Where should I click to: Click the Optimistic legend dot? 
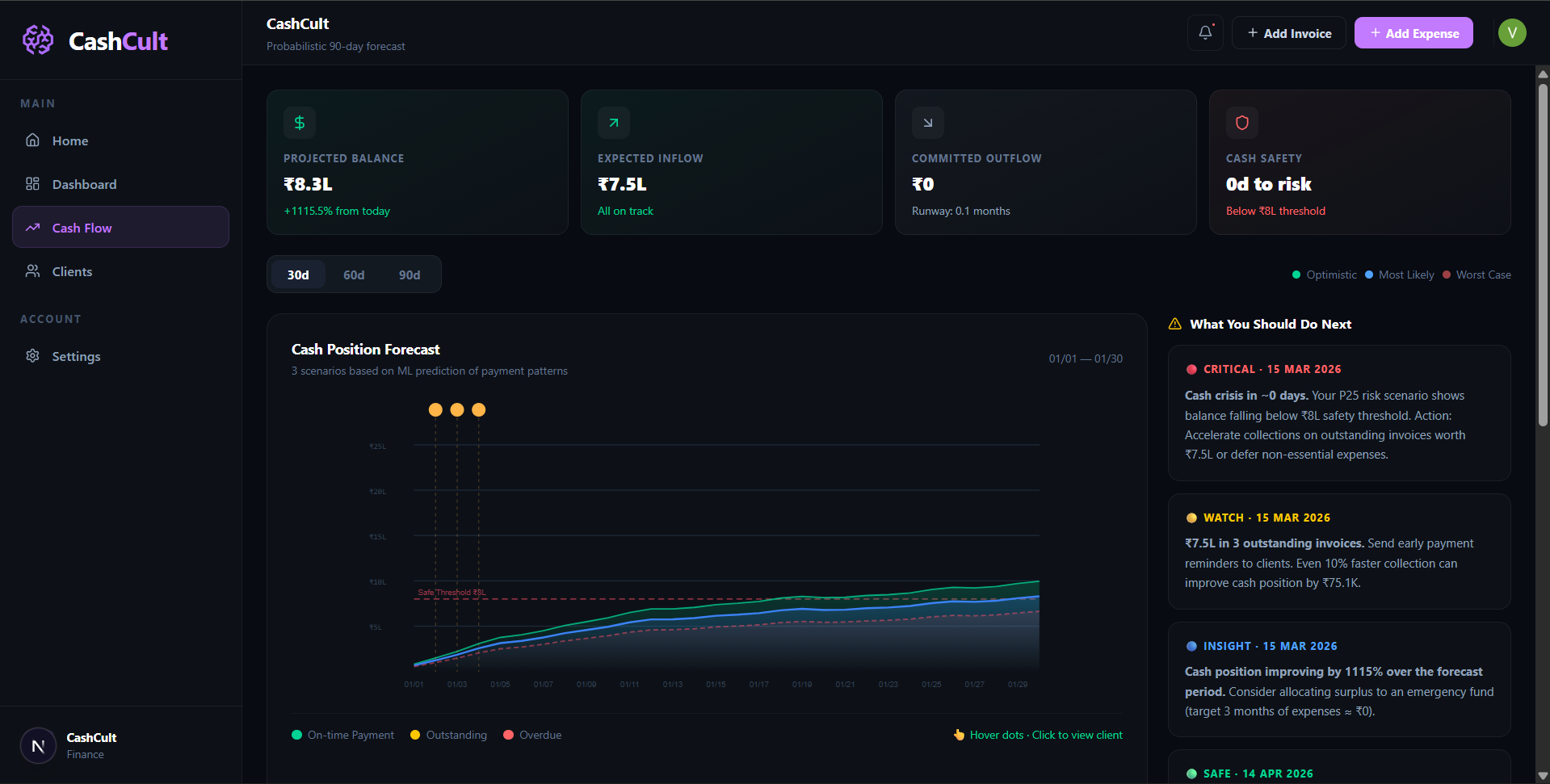[x=1296, y=275]
